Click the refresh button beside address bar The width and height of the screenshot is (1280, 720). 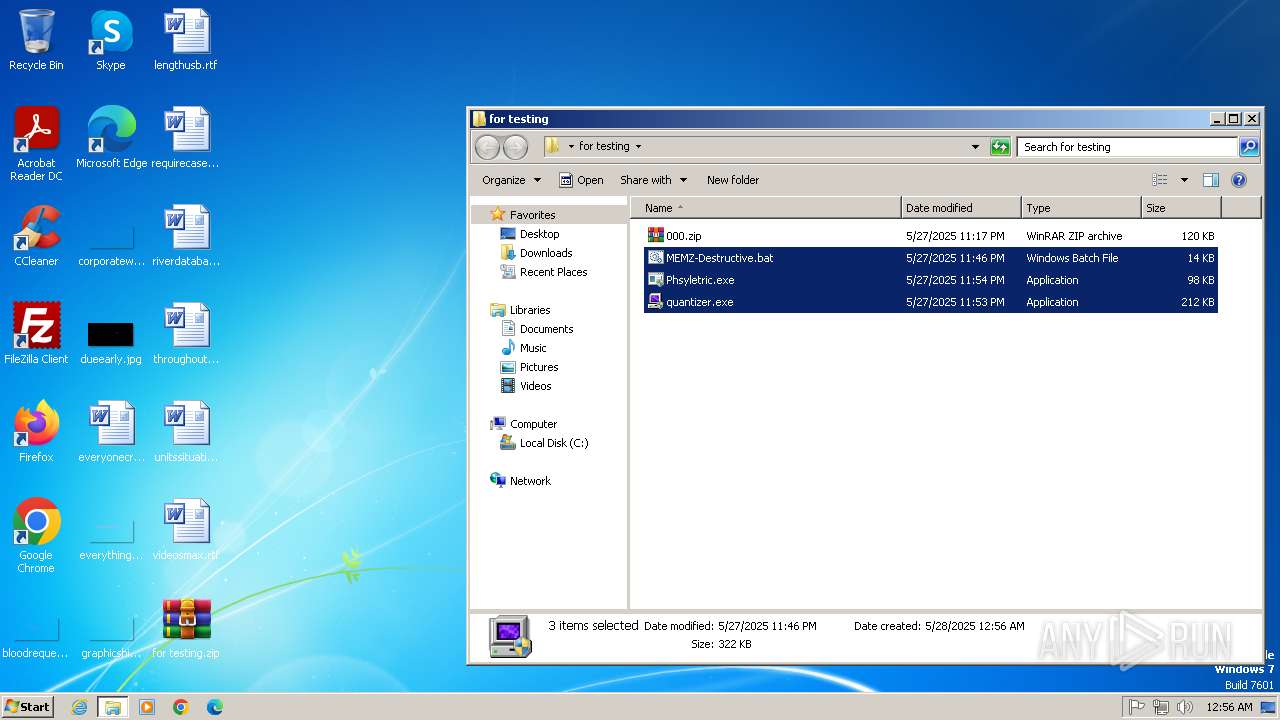tap(1000, 147)
